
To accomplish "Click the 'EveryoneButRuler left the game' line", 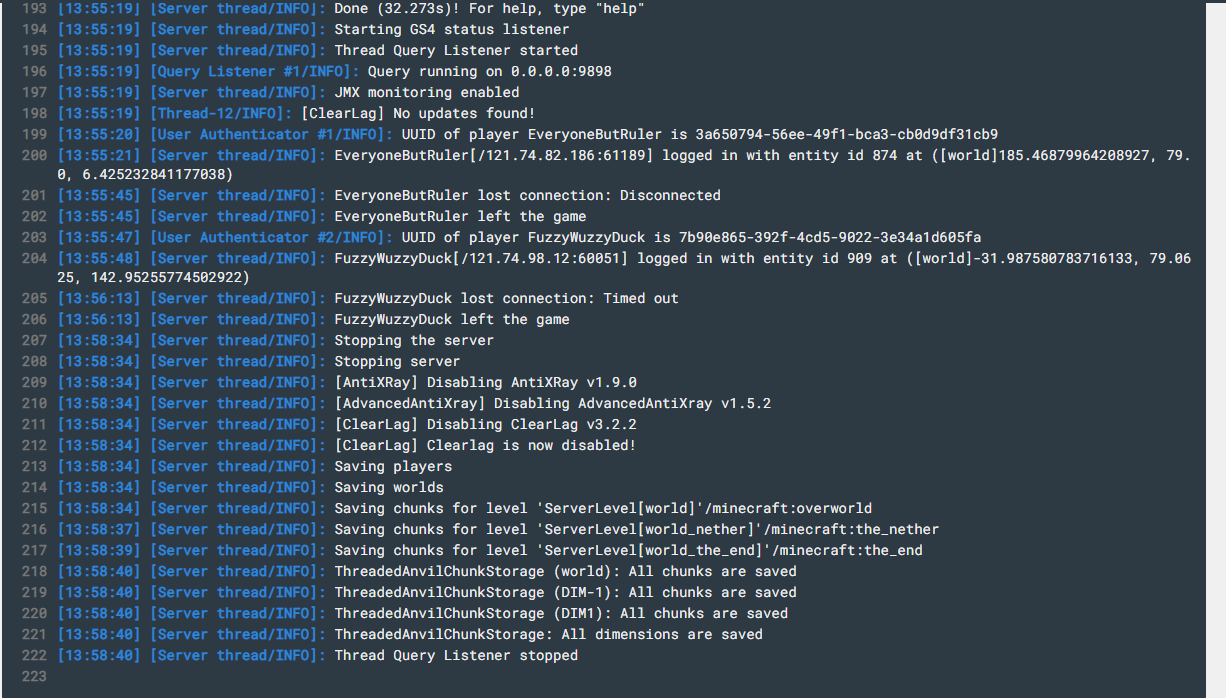I will point(460,216).
